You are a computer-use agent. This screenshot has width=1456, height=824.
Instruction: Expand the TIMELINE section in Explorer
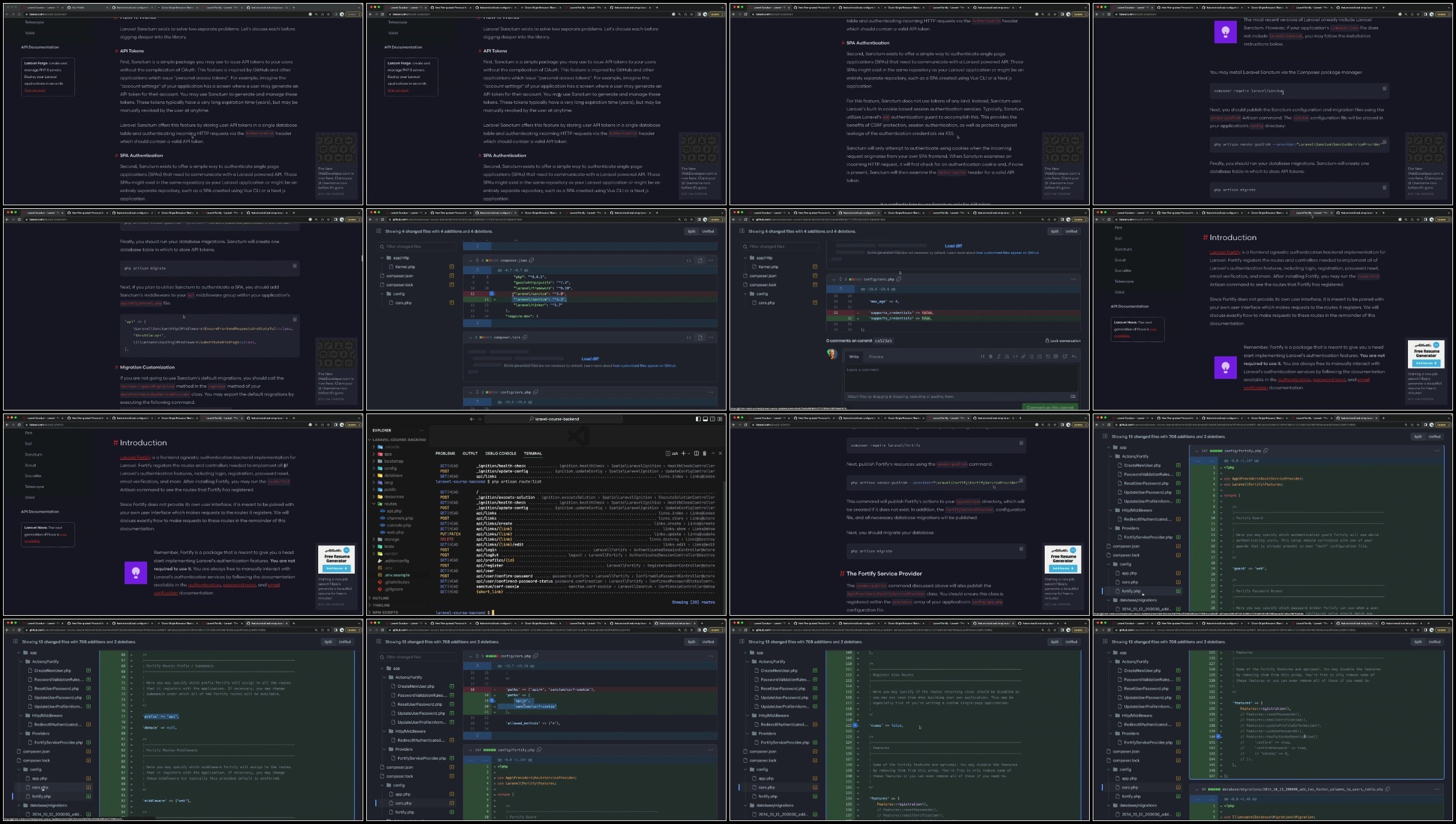click(381, 606)
